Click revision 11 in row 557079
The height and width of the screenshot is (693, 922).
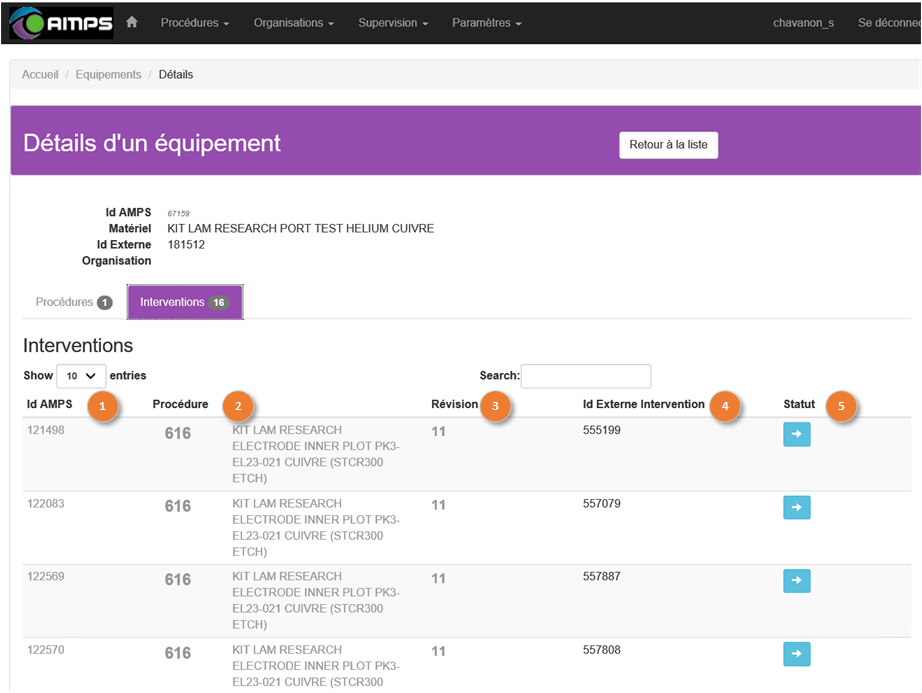pos(438,505)
